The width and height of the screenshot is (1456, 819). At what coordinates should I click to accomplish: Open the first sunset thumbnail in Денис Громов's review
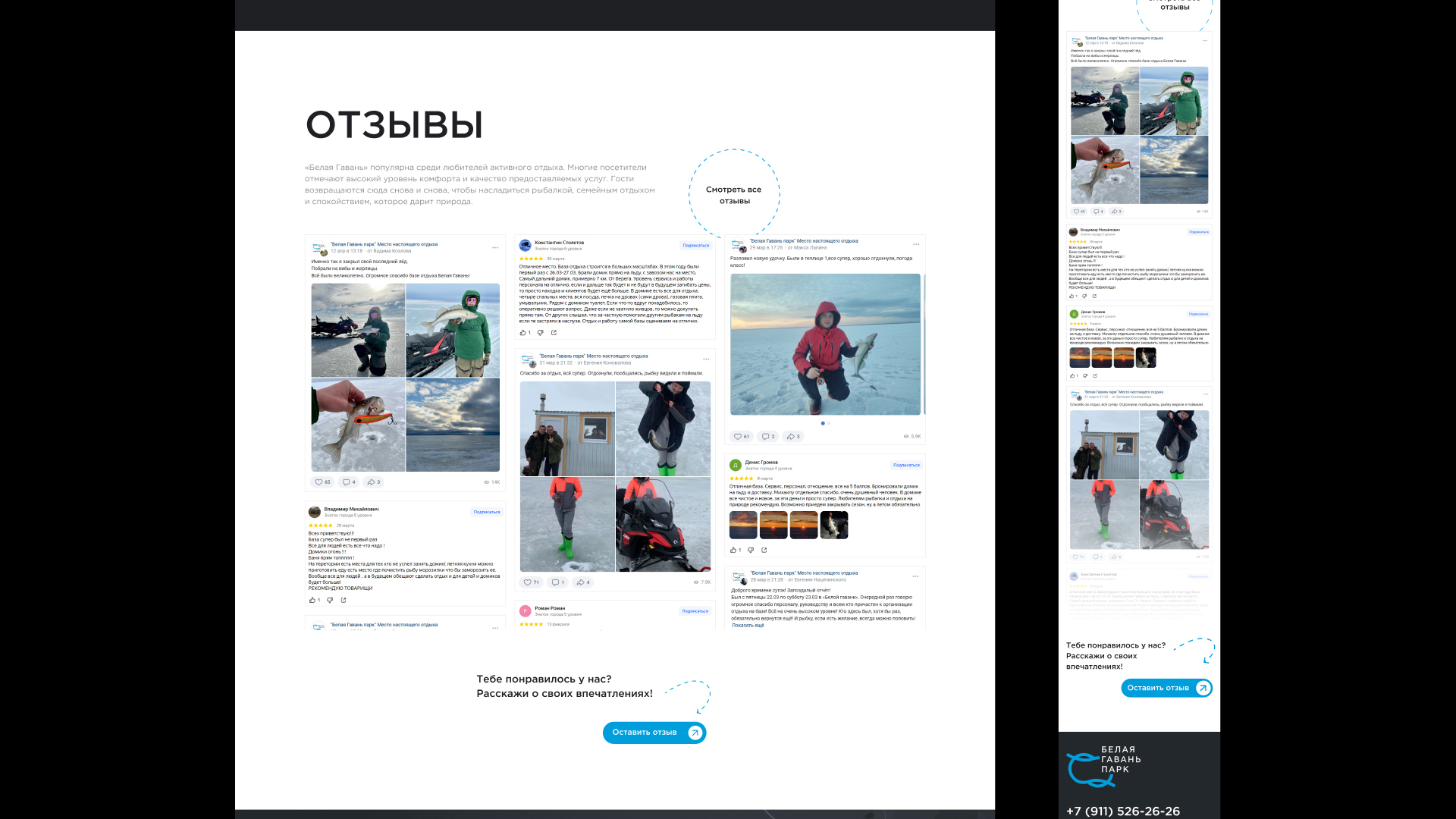(x=743, y=525)
